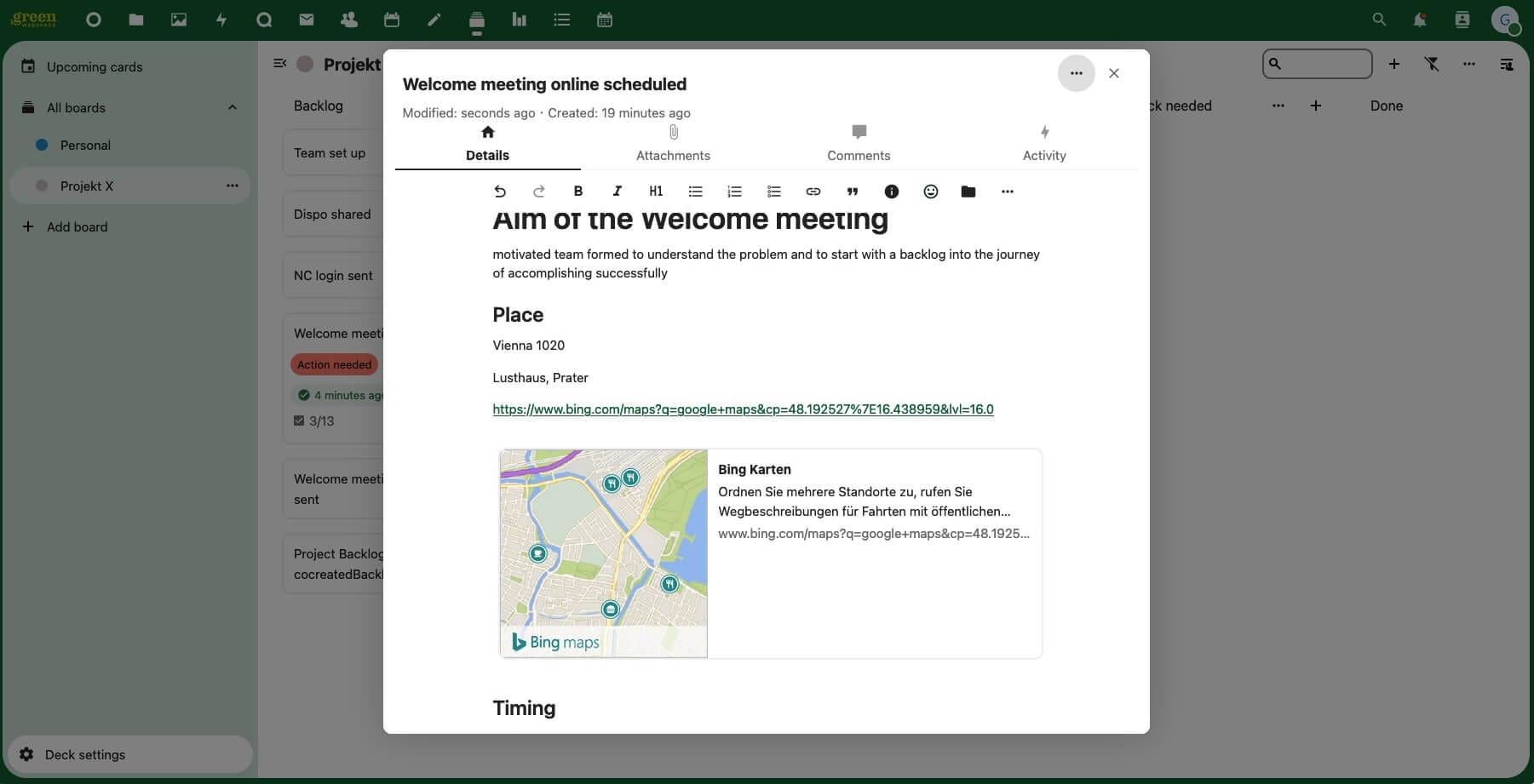Open notifications bell in header
Image resolution: width=1534 pixels, height=784 pixels.
(x=1419, y=20)
